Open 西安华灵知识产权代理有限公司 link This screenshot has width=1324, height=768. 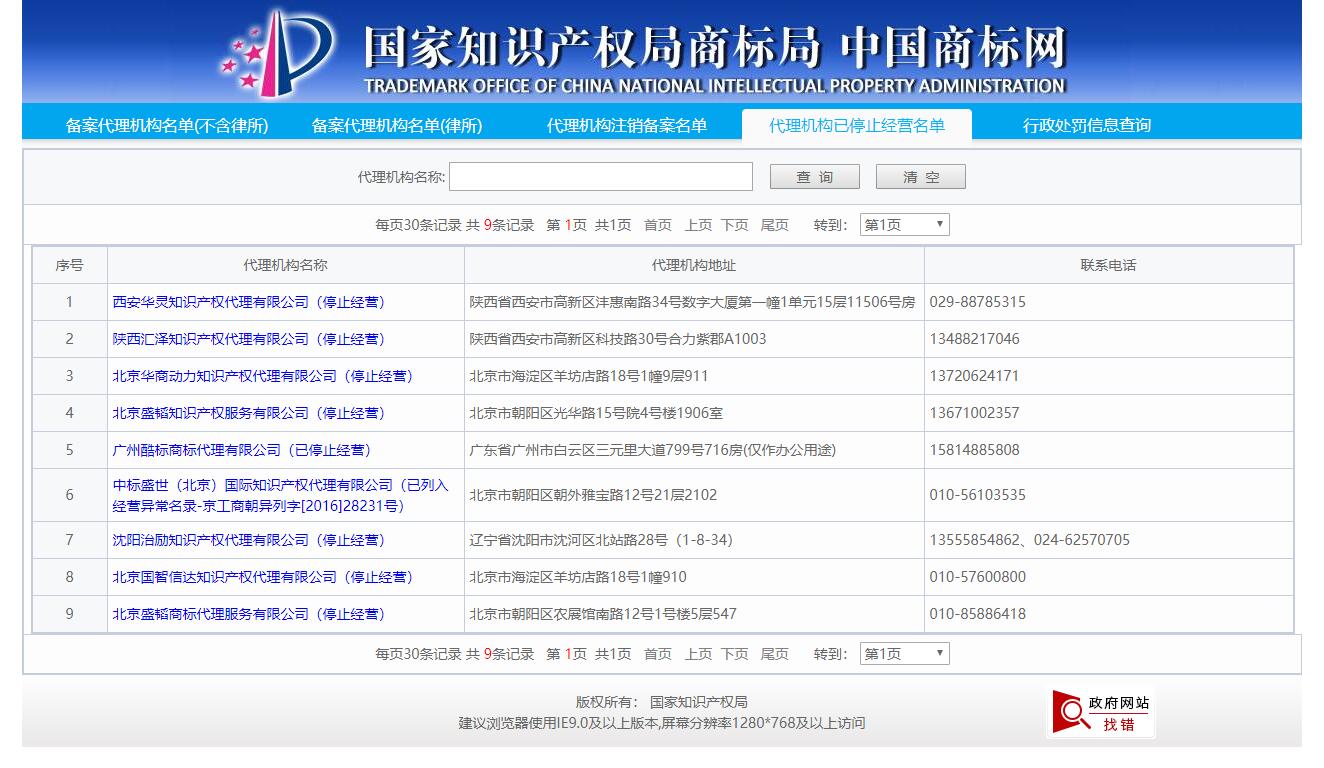point(249,302)
